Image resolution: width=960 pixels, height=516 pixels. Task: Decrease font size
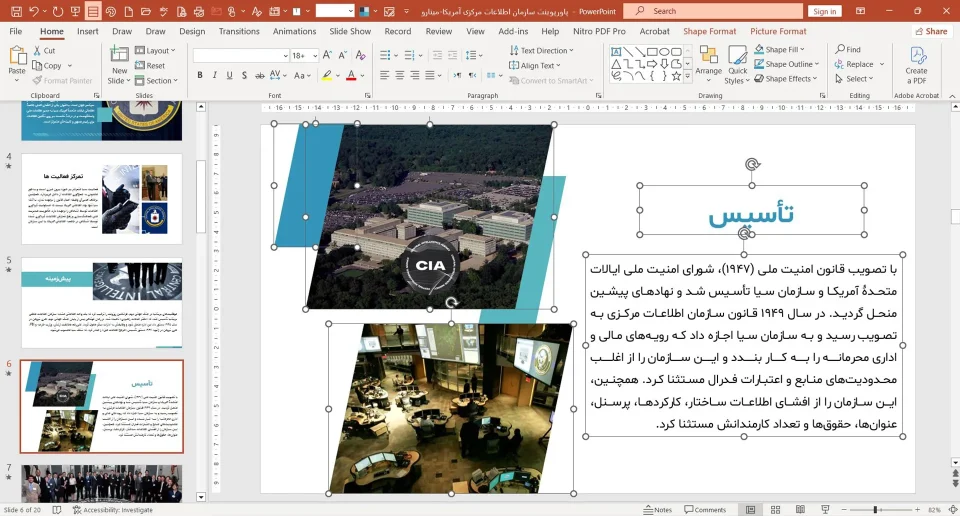pos(343,55)
